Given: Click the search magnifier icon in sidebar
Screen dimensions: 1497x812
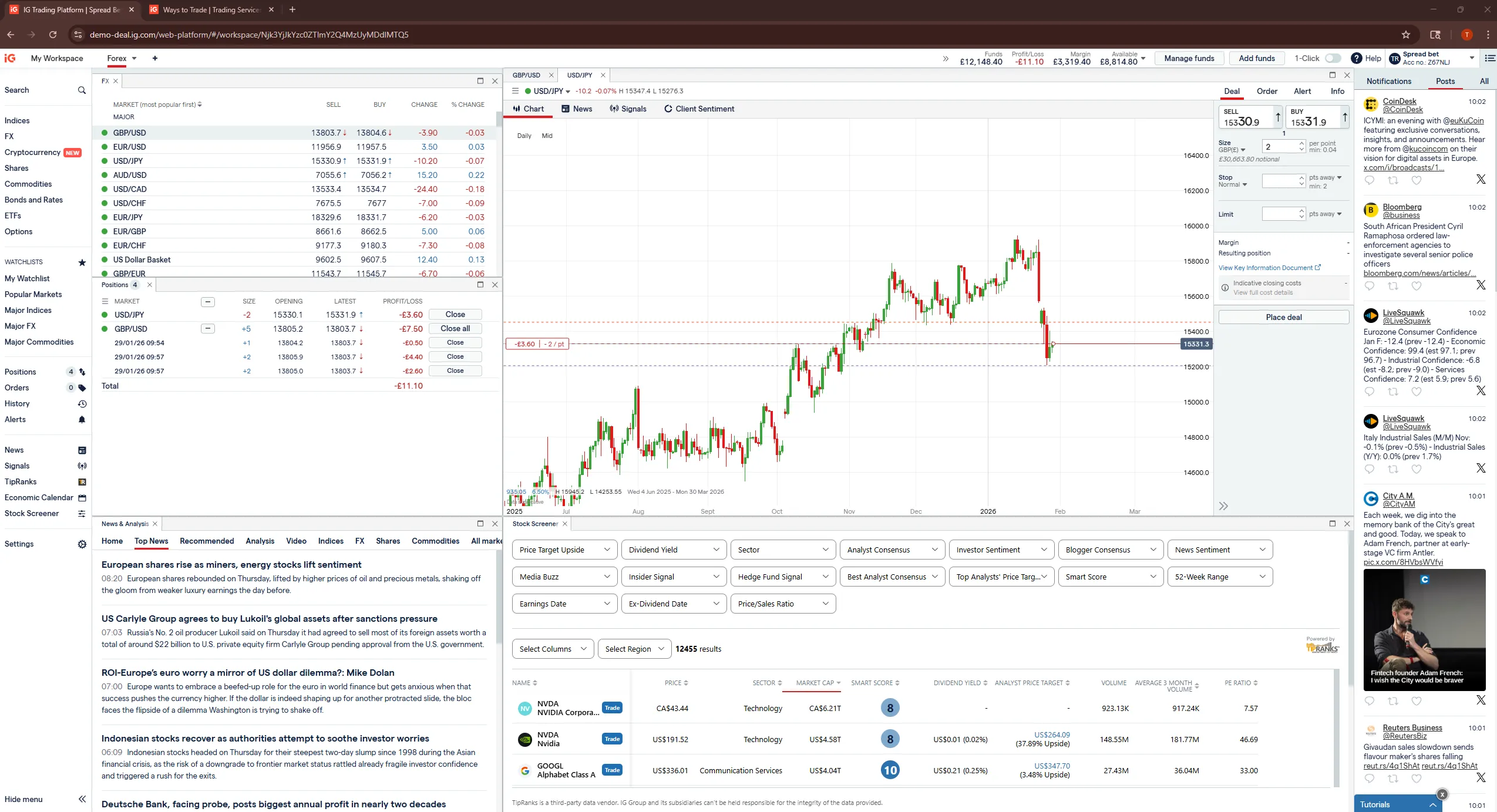Looking at the screenshot, I should [82, 90].
